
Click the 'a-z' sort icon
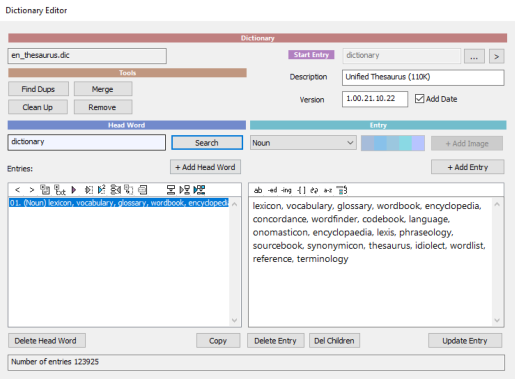pyautogui.click(x=328, y=190)
